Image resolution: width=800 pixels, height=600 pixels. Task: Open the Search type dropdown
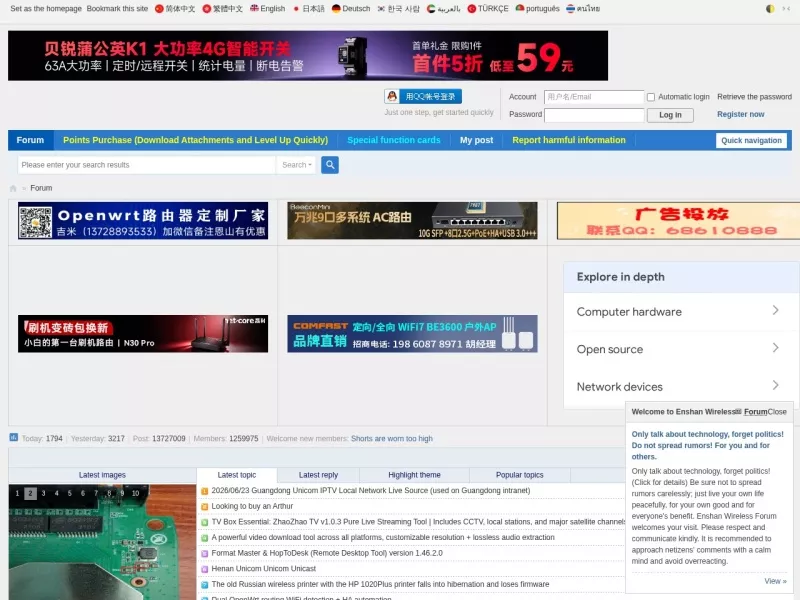(296, 165)
